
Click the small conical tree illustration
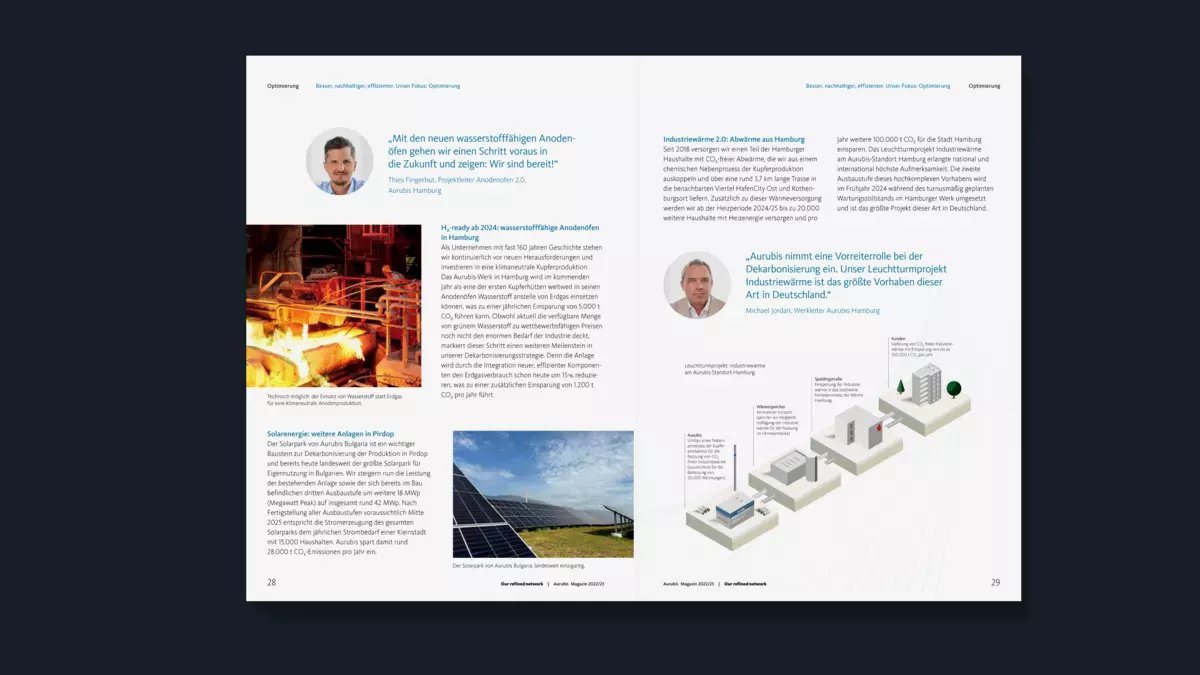click(901, 386)
